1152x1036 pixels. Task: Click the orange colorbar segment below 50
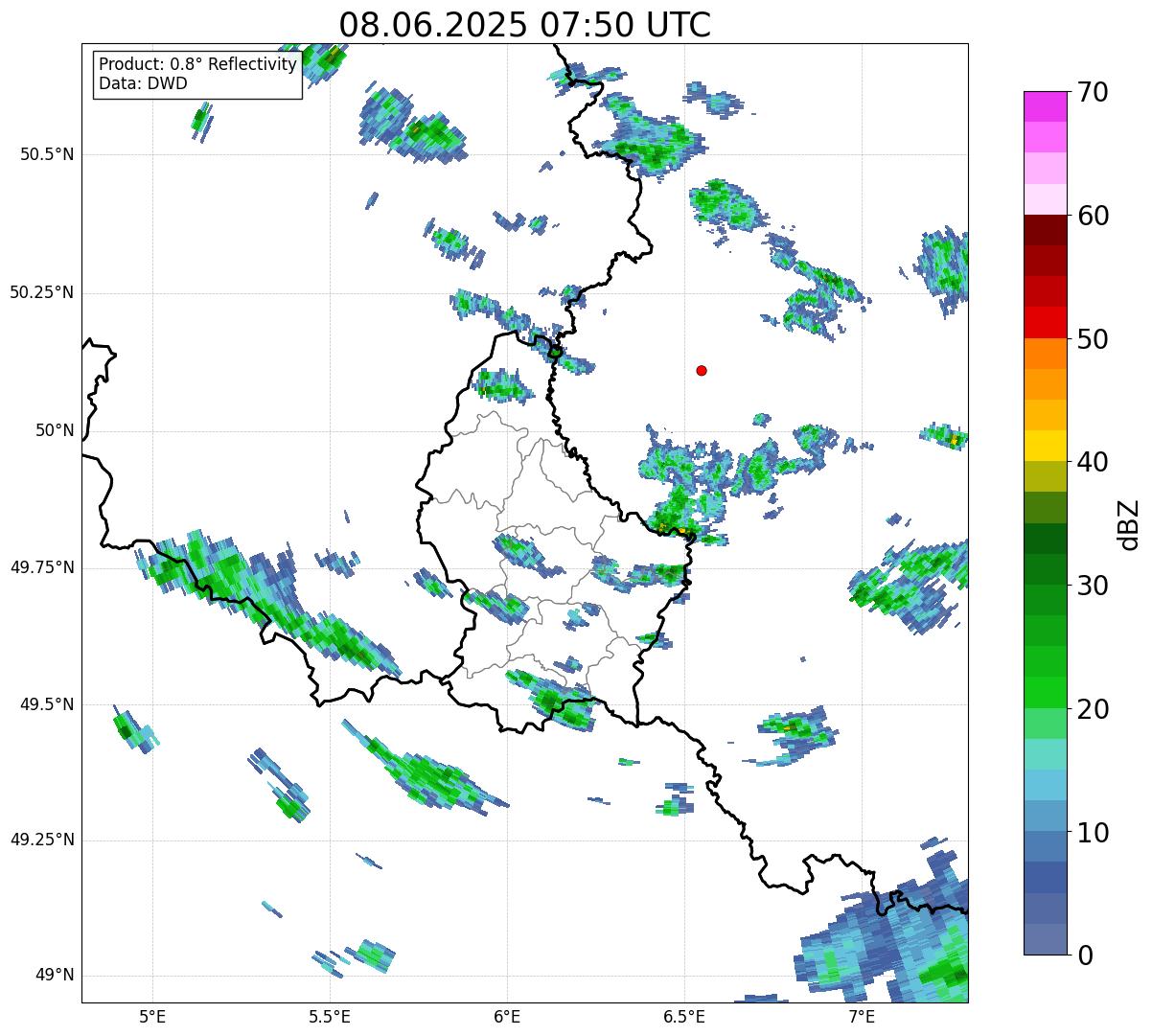(1046, 354)
